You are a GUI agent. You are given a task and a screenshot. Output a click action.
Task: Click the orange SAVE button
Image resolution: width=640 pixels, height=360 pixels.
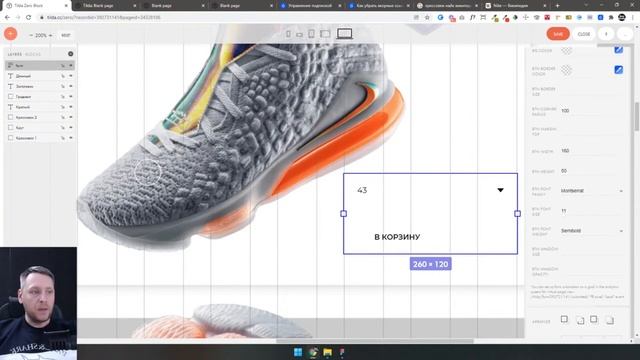point(558,34)
